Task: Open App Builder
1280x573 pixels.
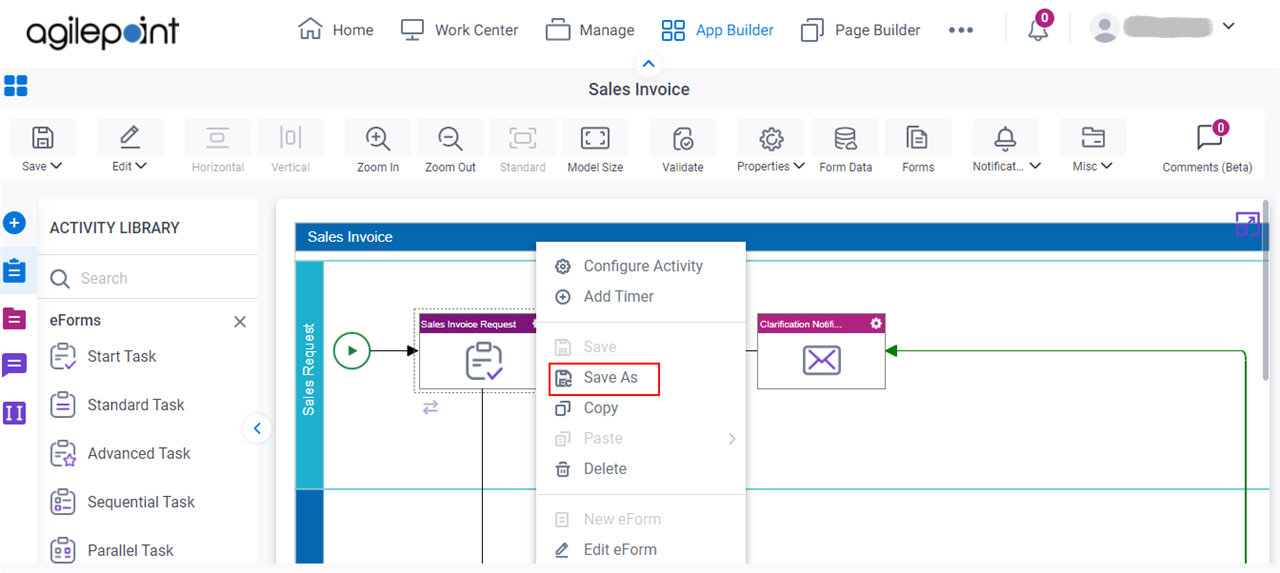Action: 718,30
